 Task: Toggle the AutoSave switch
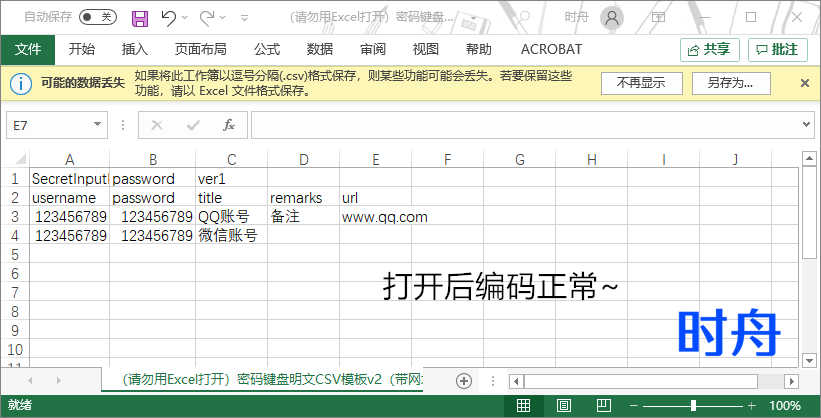tap(98, 17)
